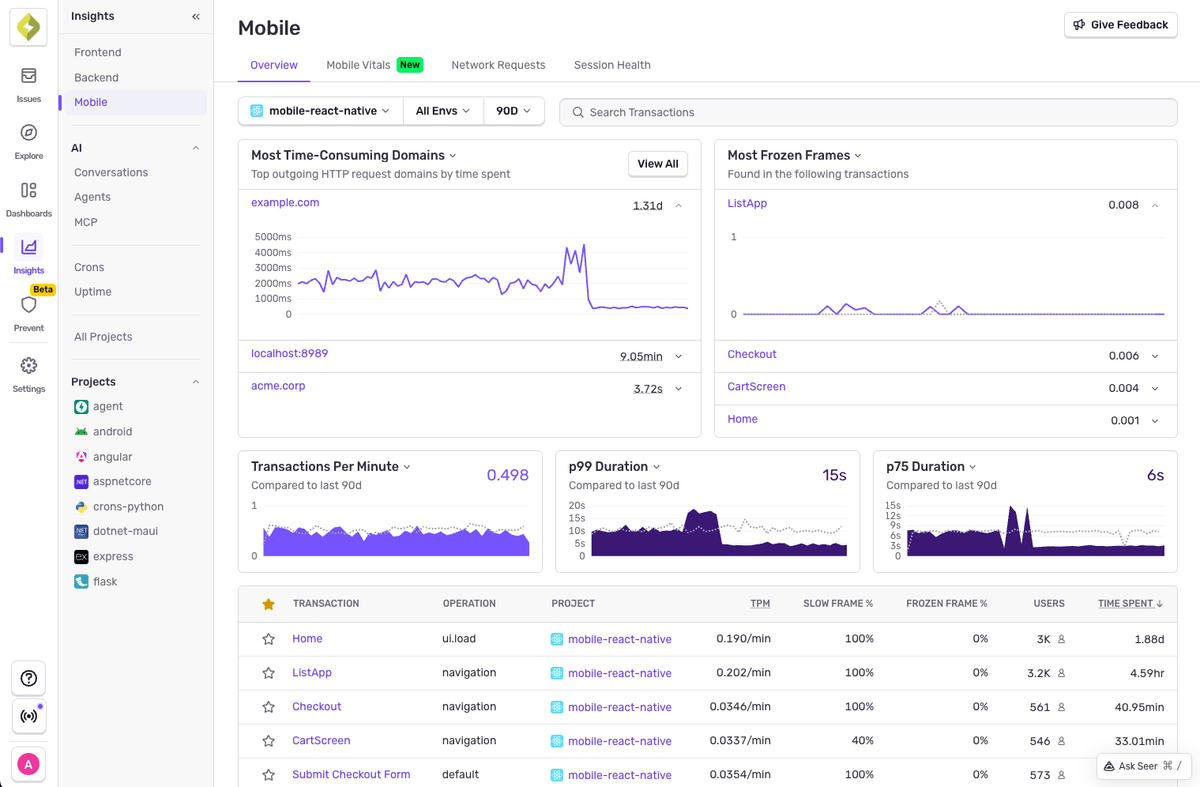Open the All Envs dropdown
Viewport: 1200px width, 787px height.
pyautogui.click(x=442, y=111)
